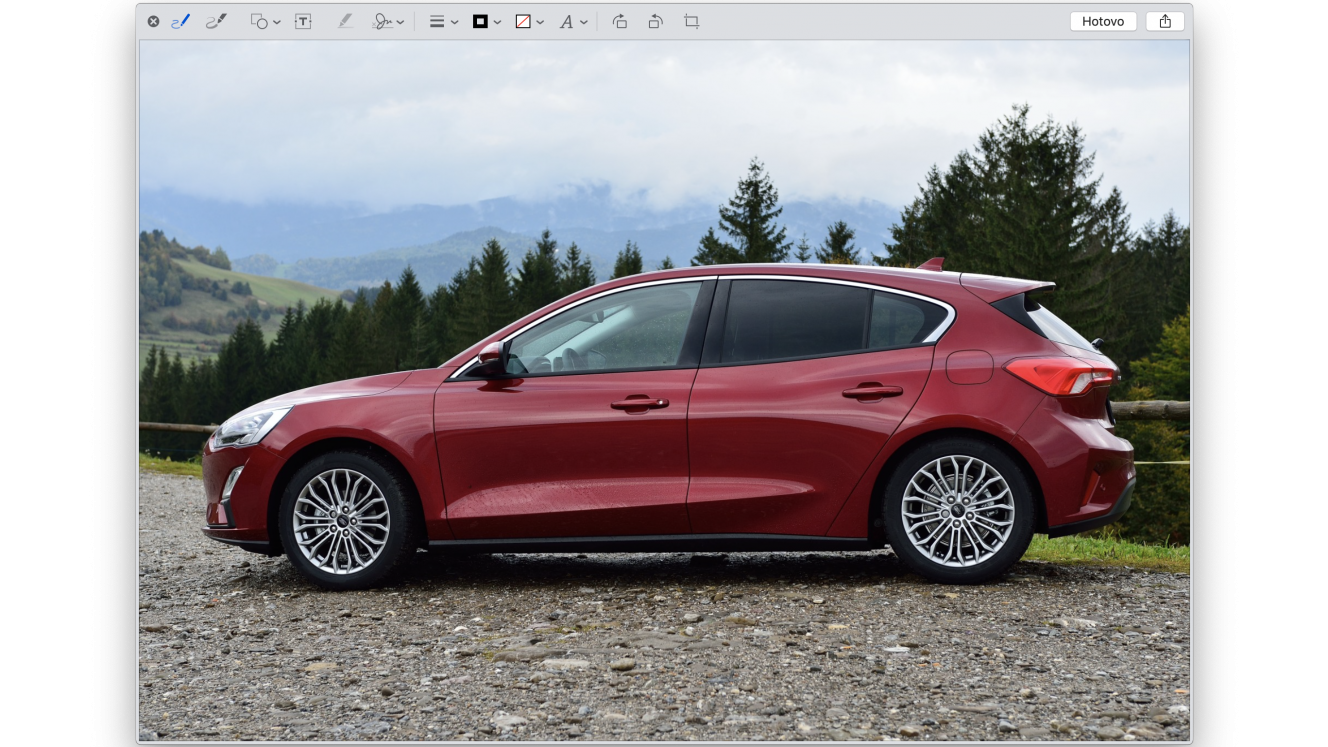This screenshot has height=747, width=1328.
Task: Open the fill color picker with red slash
Action: pyautogui.click(x=529, y=21)
